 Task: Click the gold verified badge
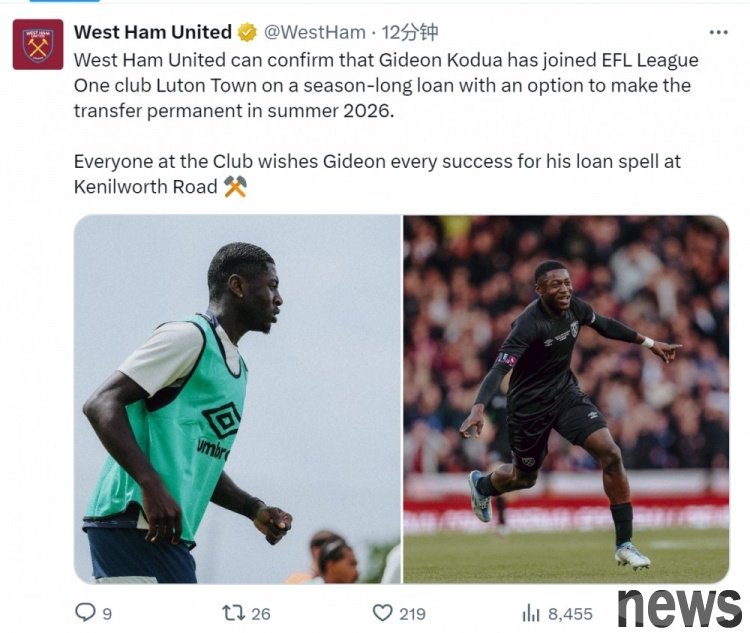247,33
